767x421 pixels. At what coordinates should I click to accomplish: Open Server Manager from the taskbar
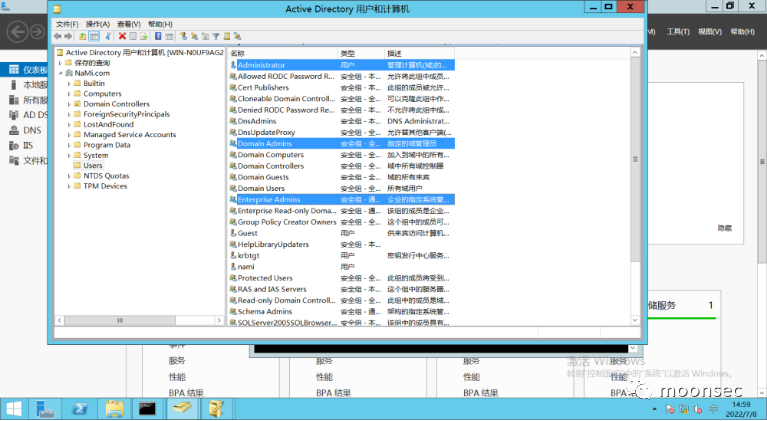(x=45, y=409)
